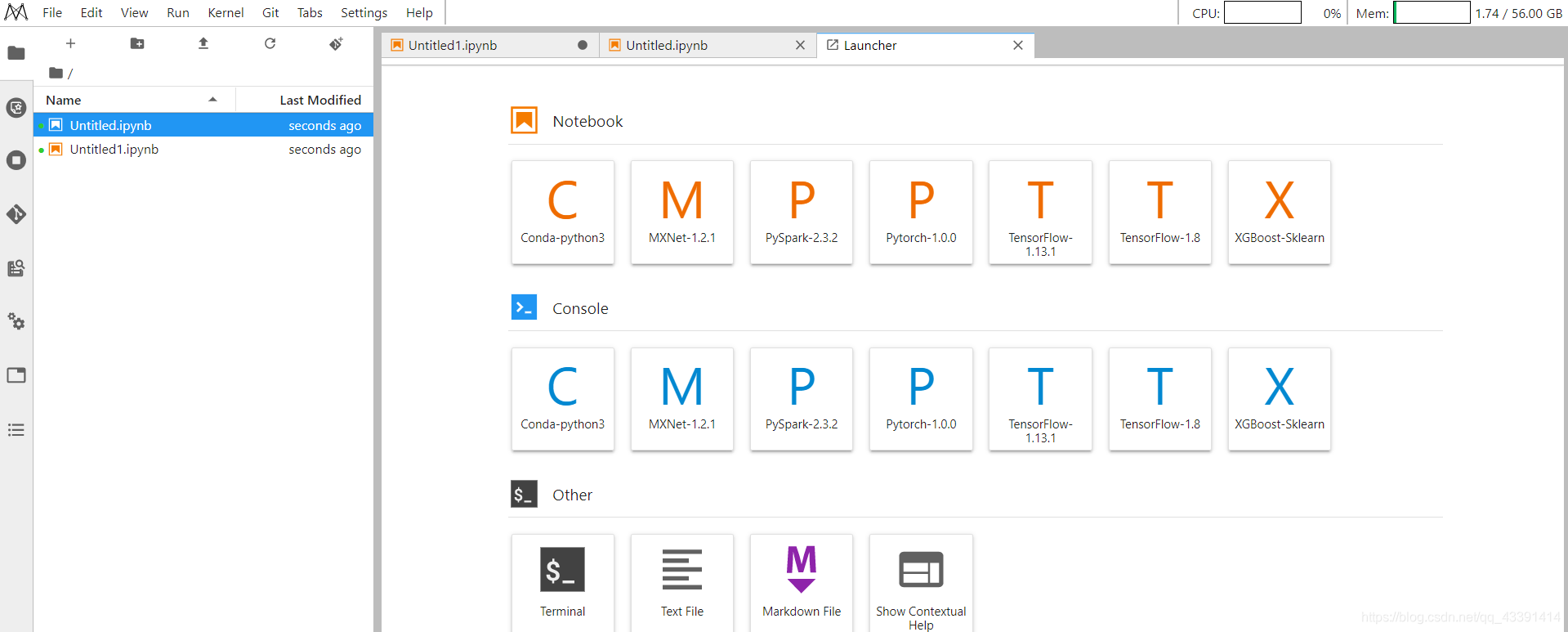Show Contextual Help
1568x632 pixels.
point(921,583)
